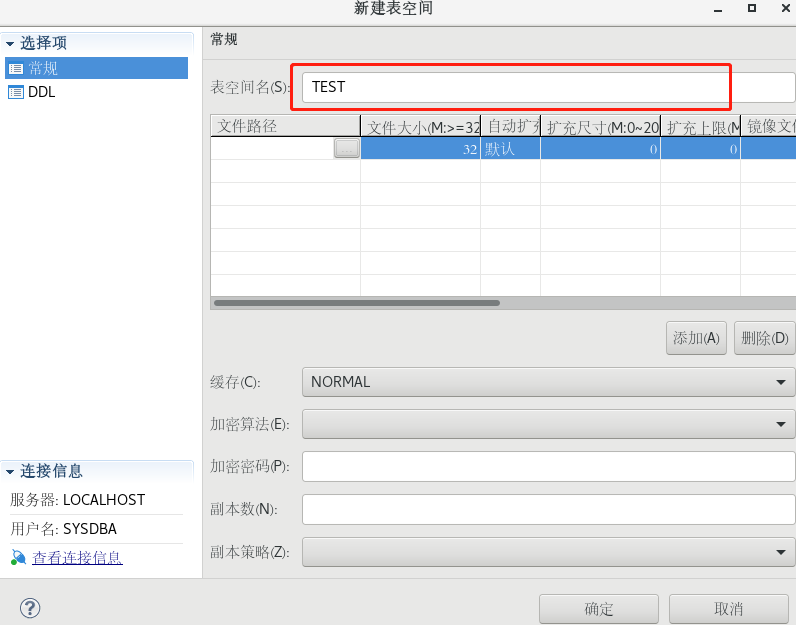Click the 扩充上限 cell showing 0
The image size is (796, 625).
(x=701, y=149)
